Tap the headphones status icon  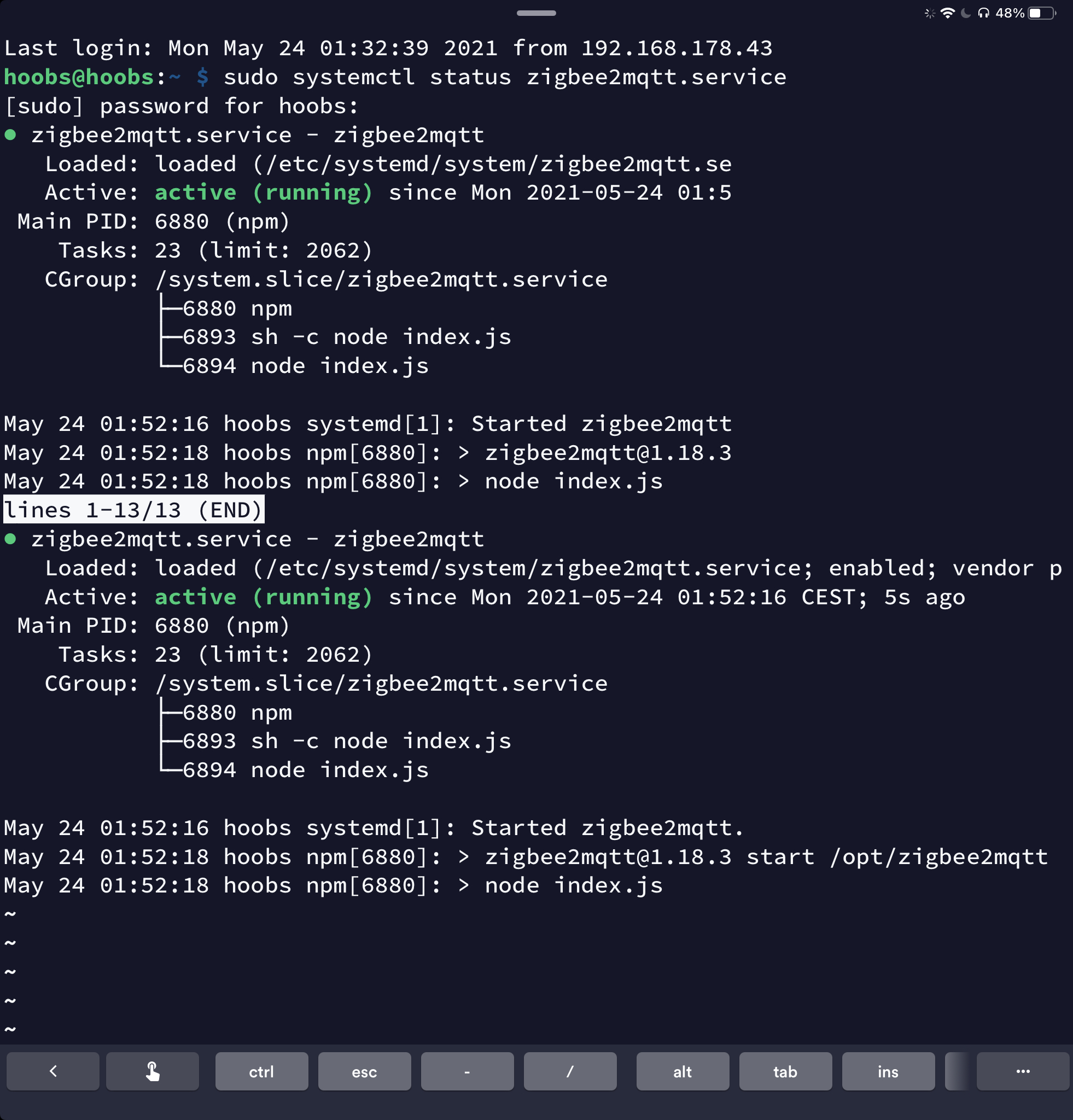pos(983,13)
